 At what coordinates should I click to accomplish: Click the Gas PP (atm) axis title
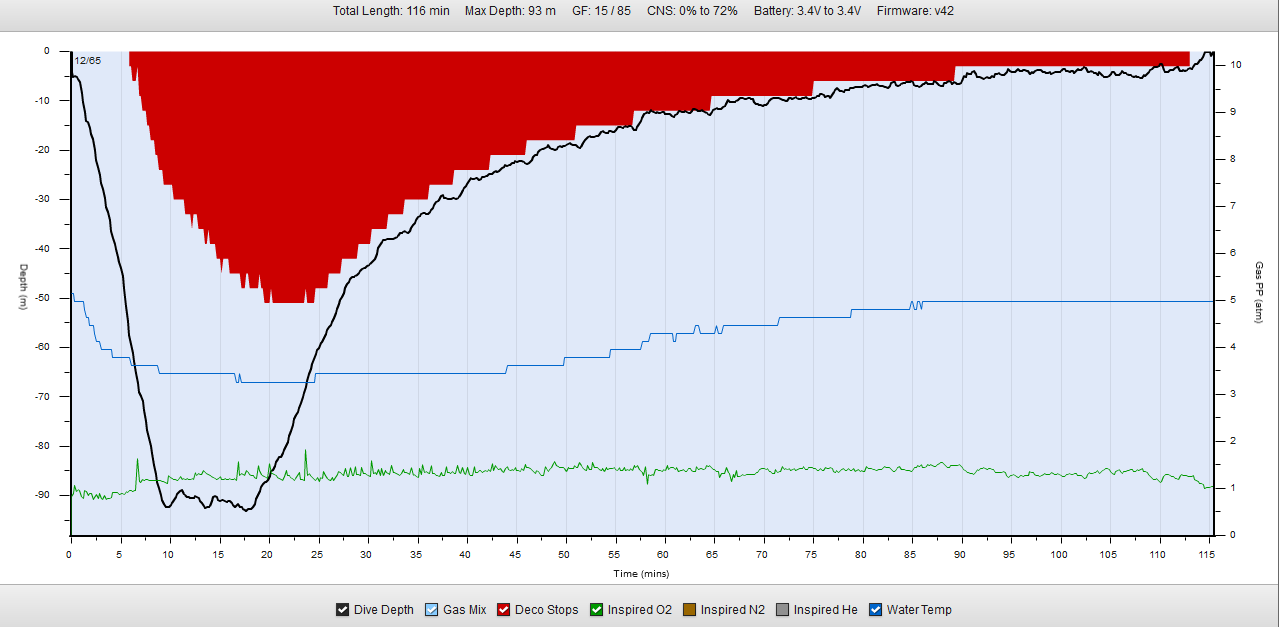pos(1259,286)
